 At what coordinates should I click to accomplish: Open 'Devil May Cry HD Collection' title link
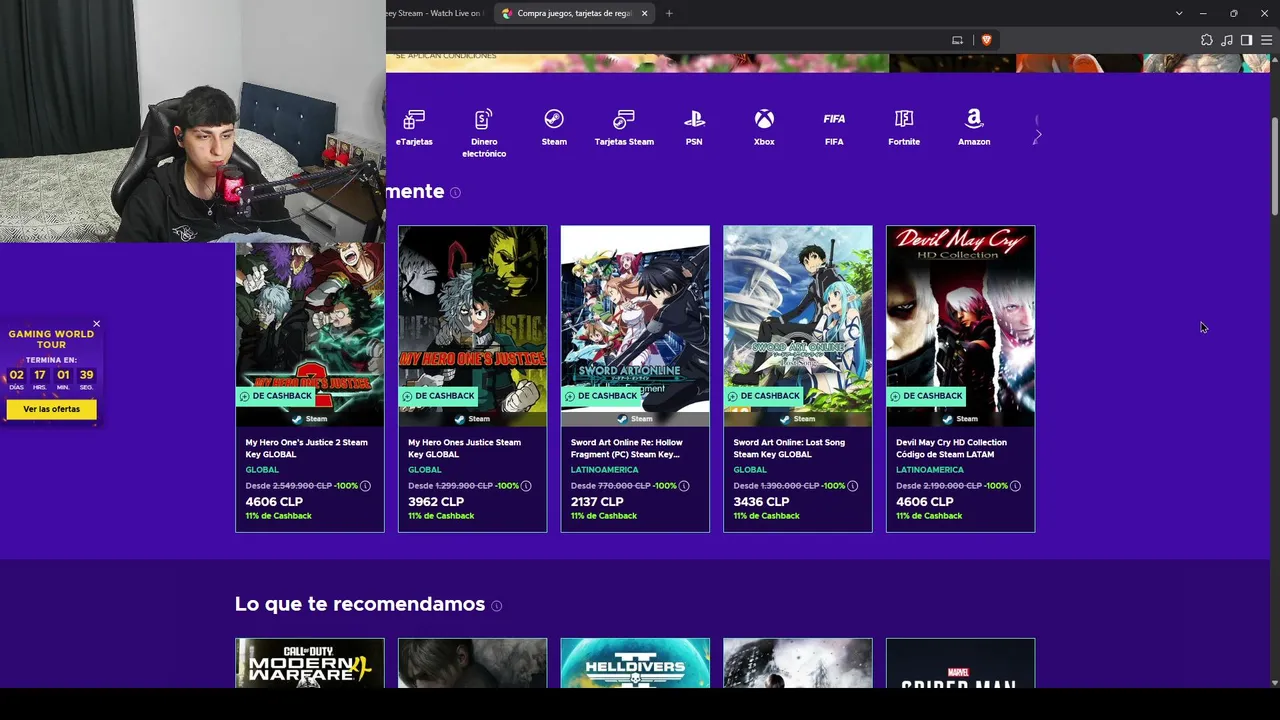coord(952,448)
